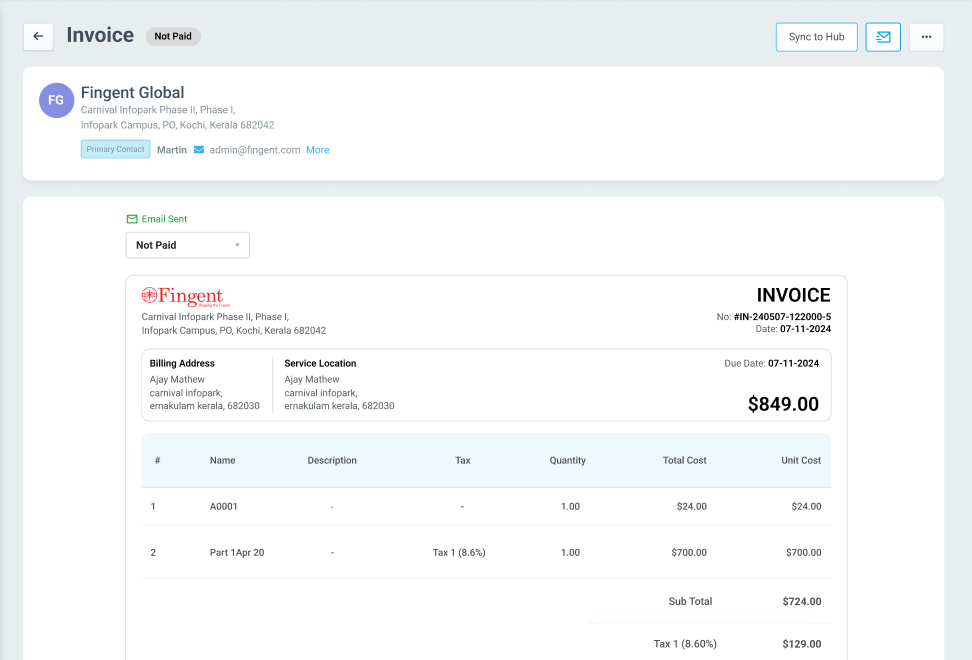The width and height of the screenshot is (972, 660).
Task: Open the three-dots more options menu
Action: (926, 37)
